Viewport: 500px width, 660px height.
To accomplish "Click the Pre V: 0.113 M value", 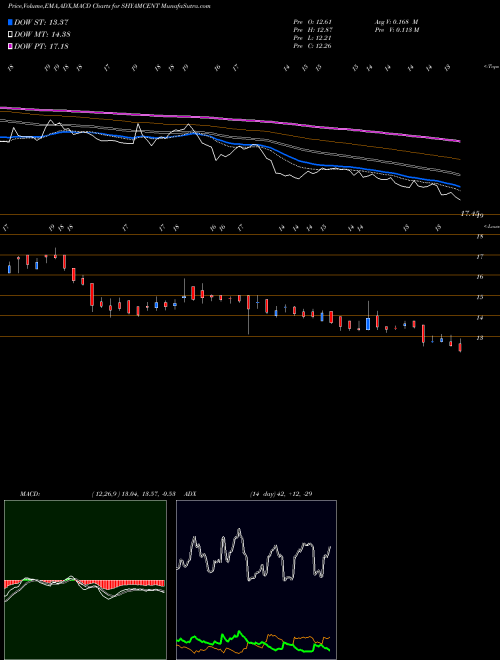I will click(396, 30).
